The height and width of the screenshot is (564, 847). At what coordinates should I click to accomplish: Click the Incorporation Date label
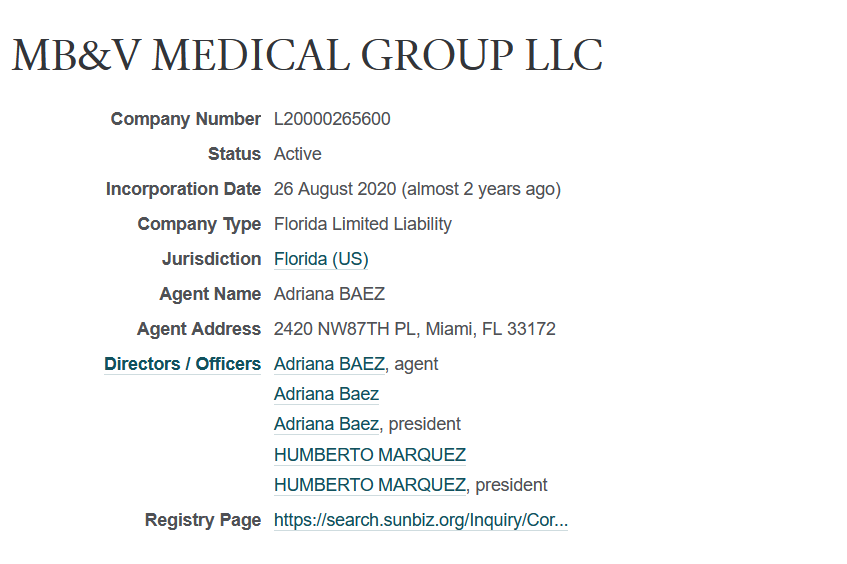[183, 189]
